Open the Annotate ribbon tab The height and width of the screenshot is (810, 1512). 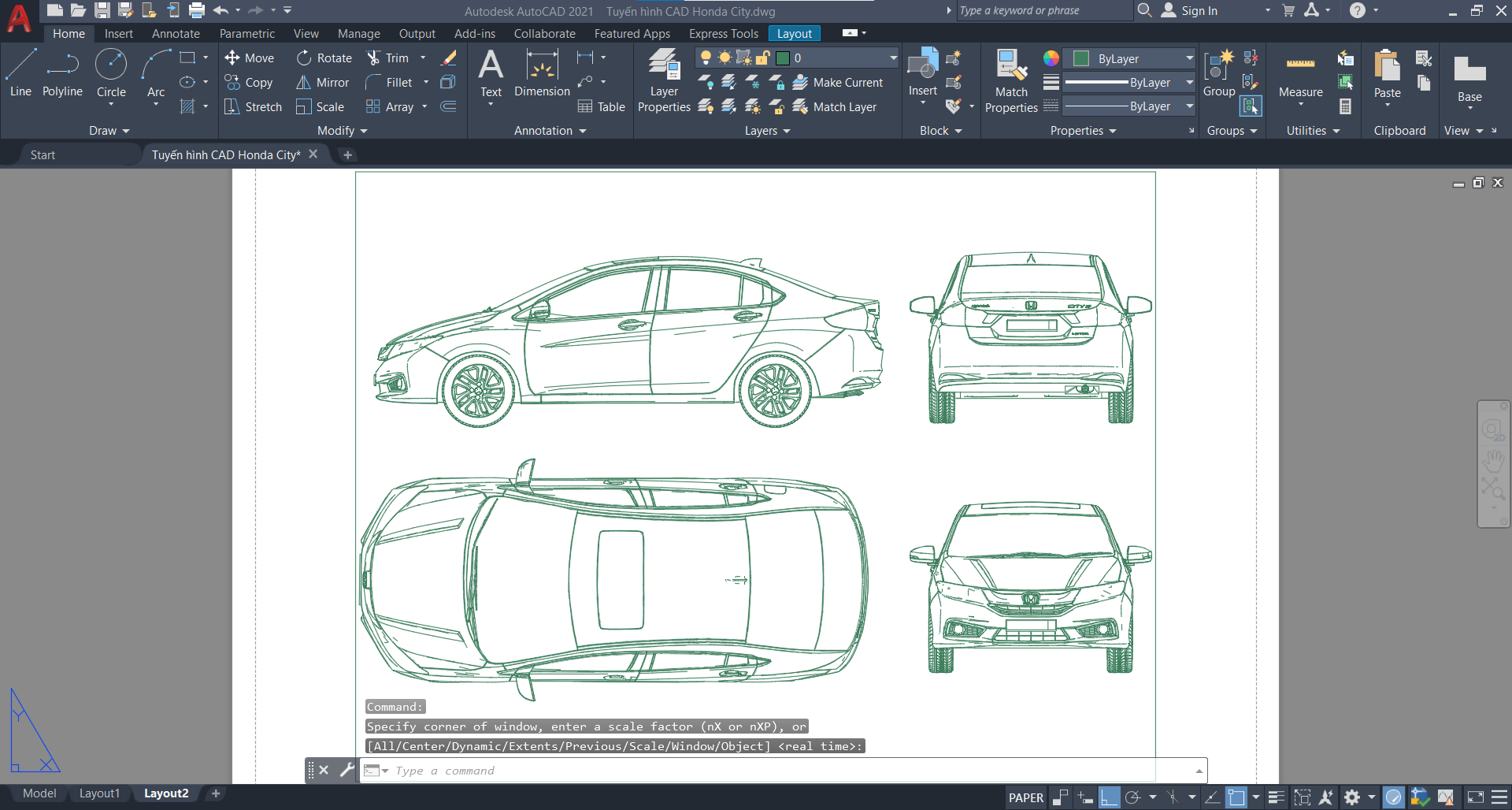tap(176, 34)
